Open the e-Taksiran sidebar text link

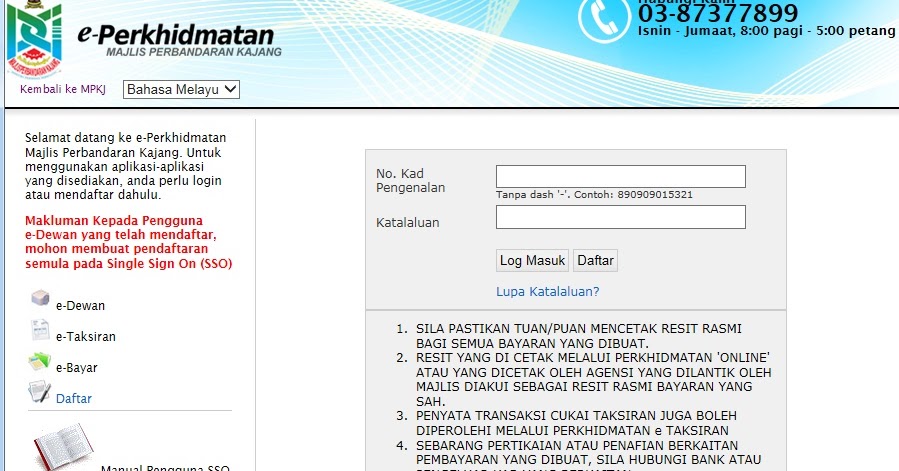tap(85, 337)
